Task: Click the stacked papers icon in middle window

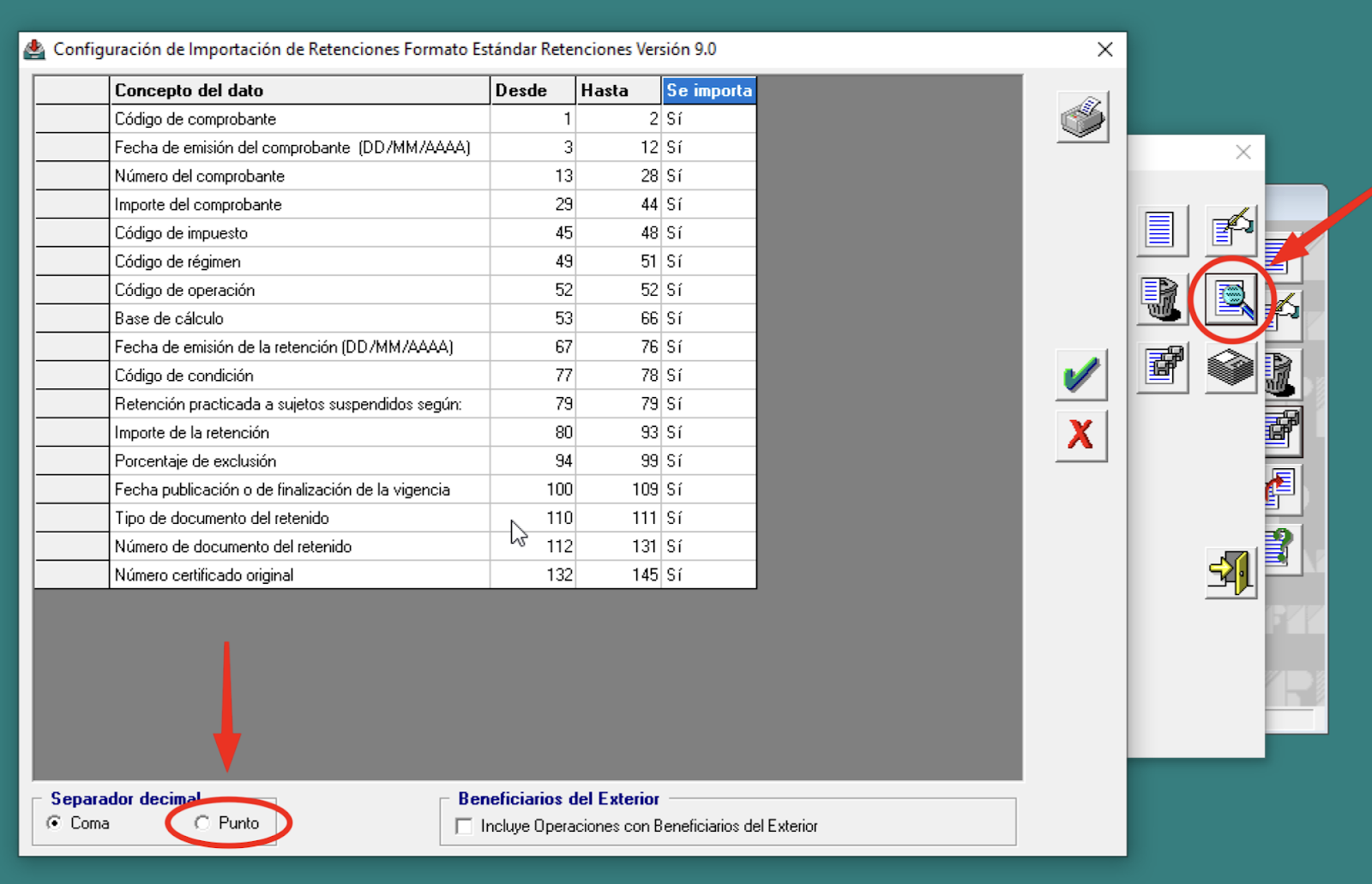Action: click(1231, 367)
